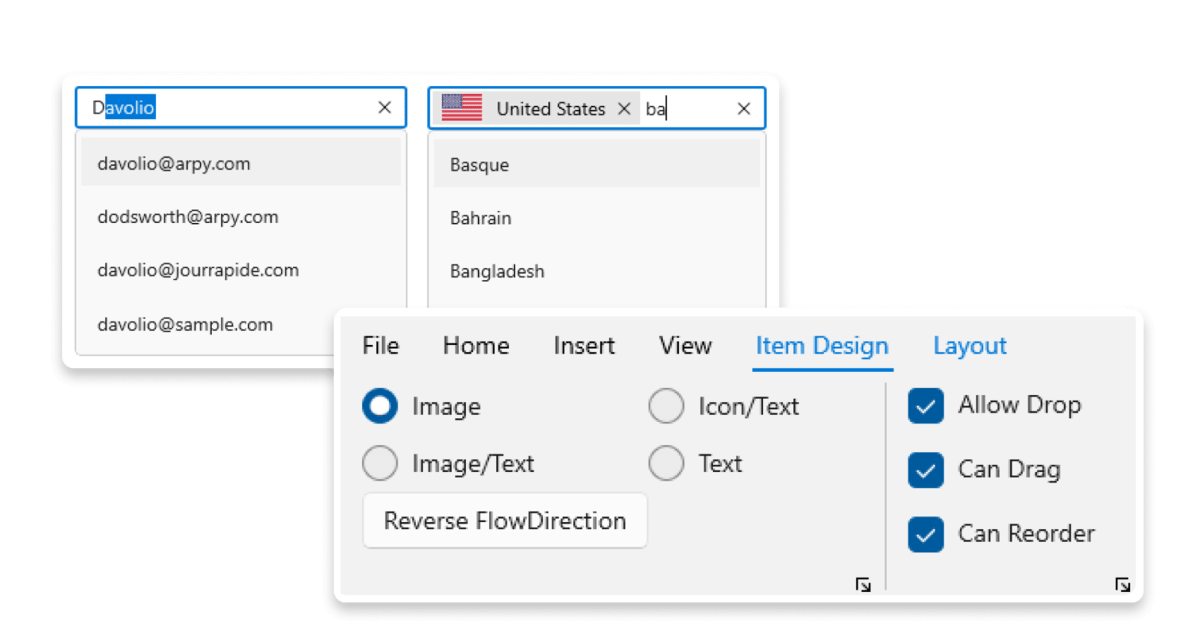Uncheck Allow Drop
Viewport: 1200px width, 630px height.
925,406
